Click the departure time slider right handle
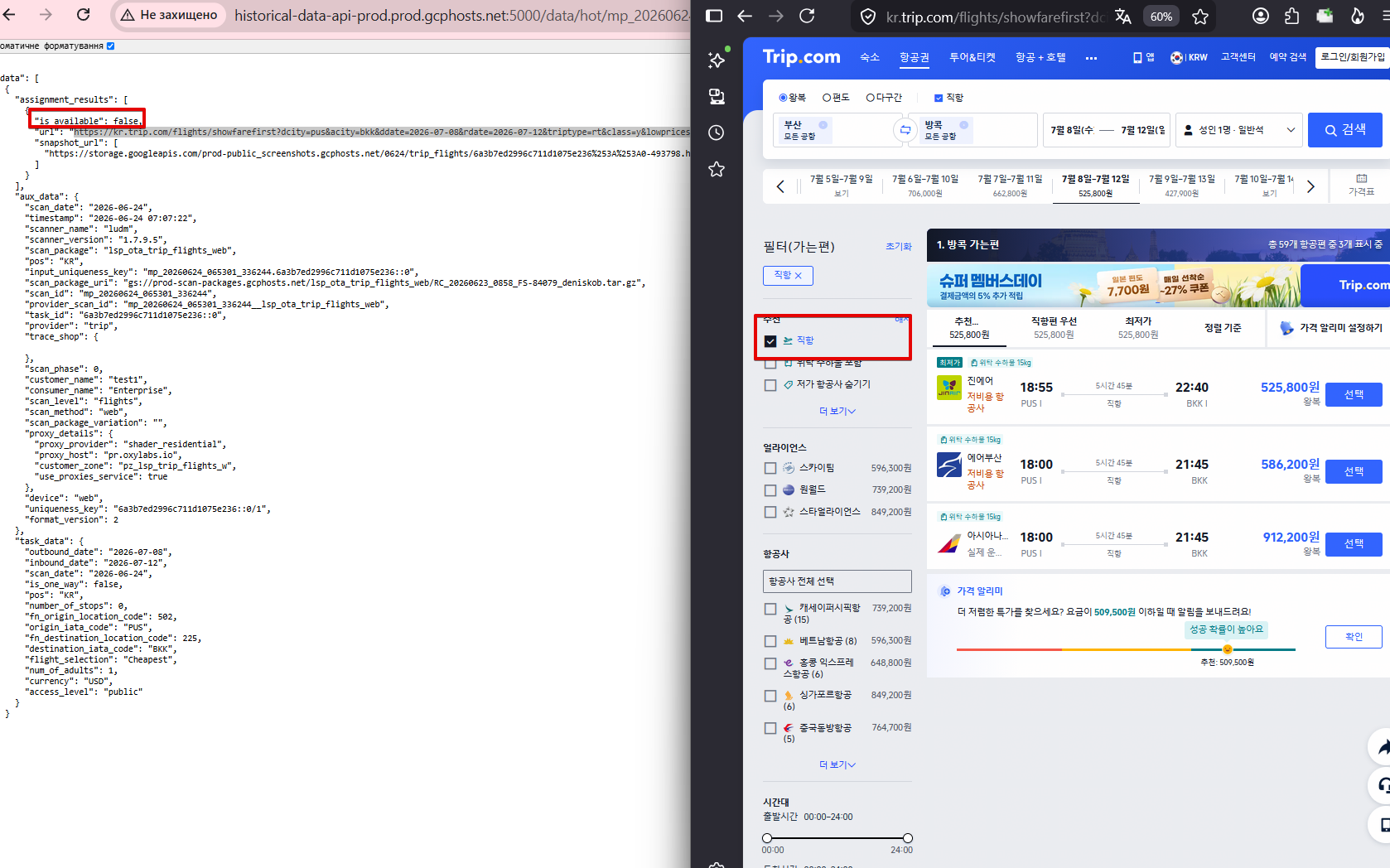This screenshot has width=1390, height=868. point(908,838)
